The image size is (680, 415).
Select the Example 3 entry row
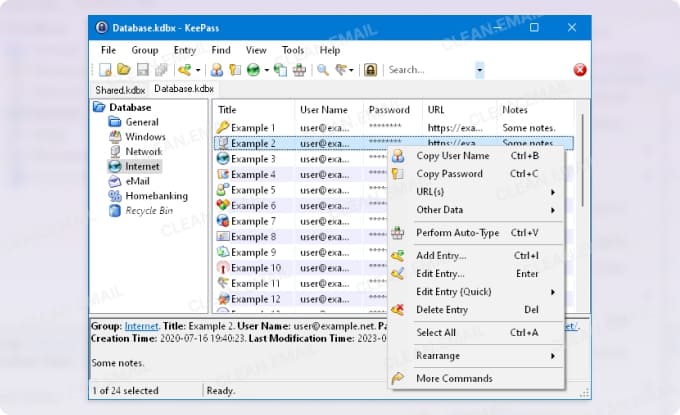coord(301,159)
